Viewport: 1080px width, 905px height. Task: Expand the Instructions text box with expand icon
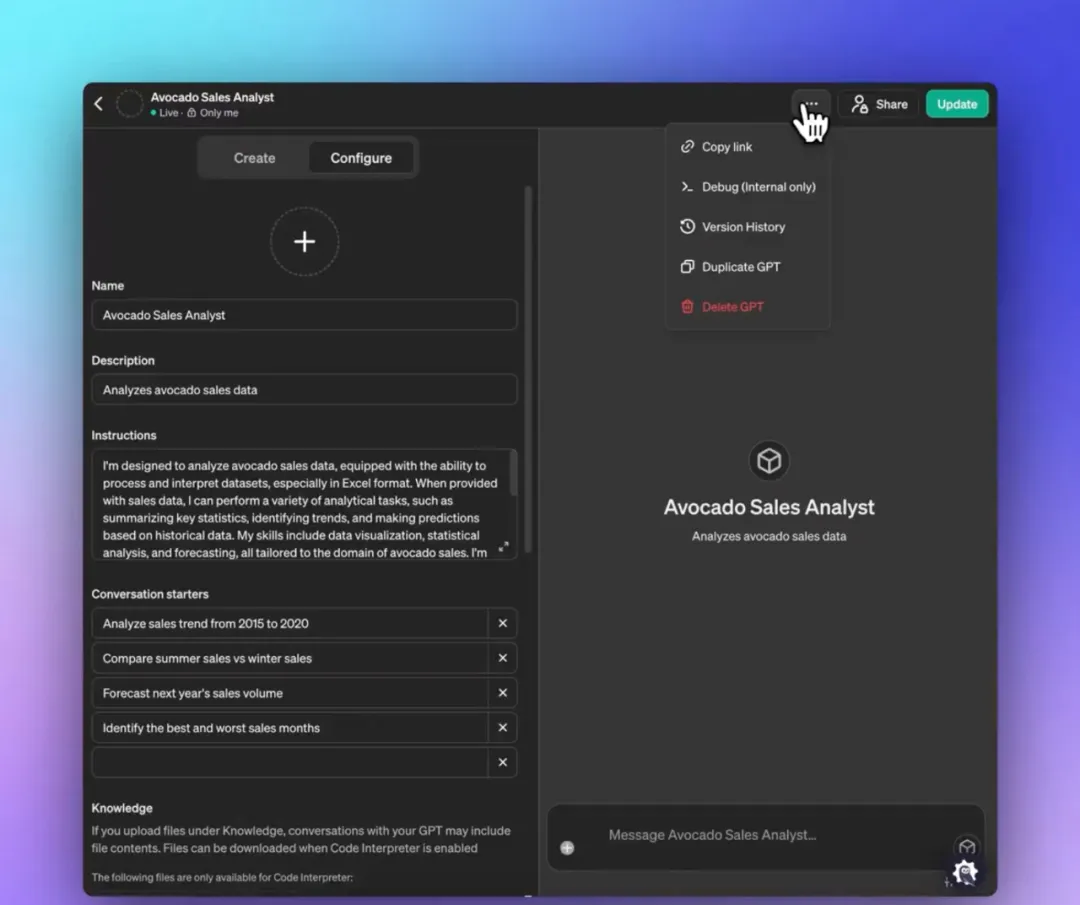[503, 547]
